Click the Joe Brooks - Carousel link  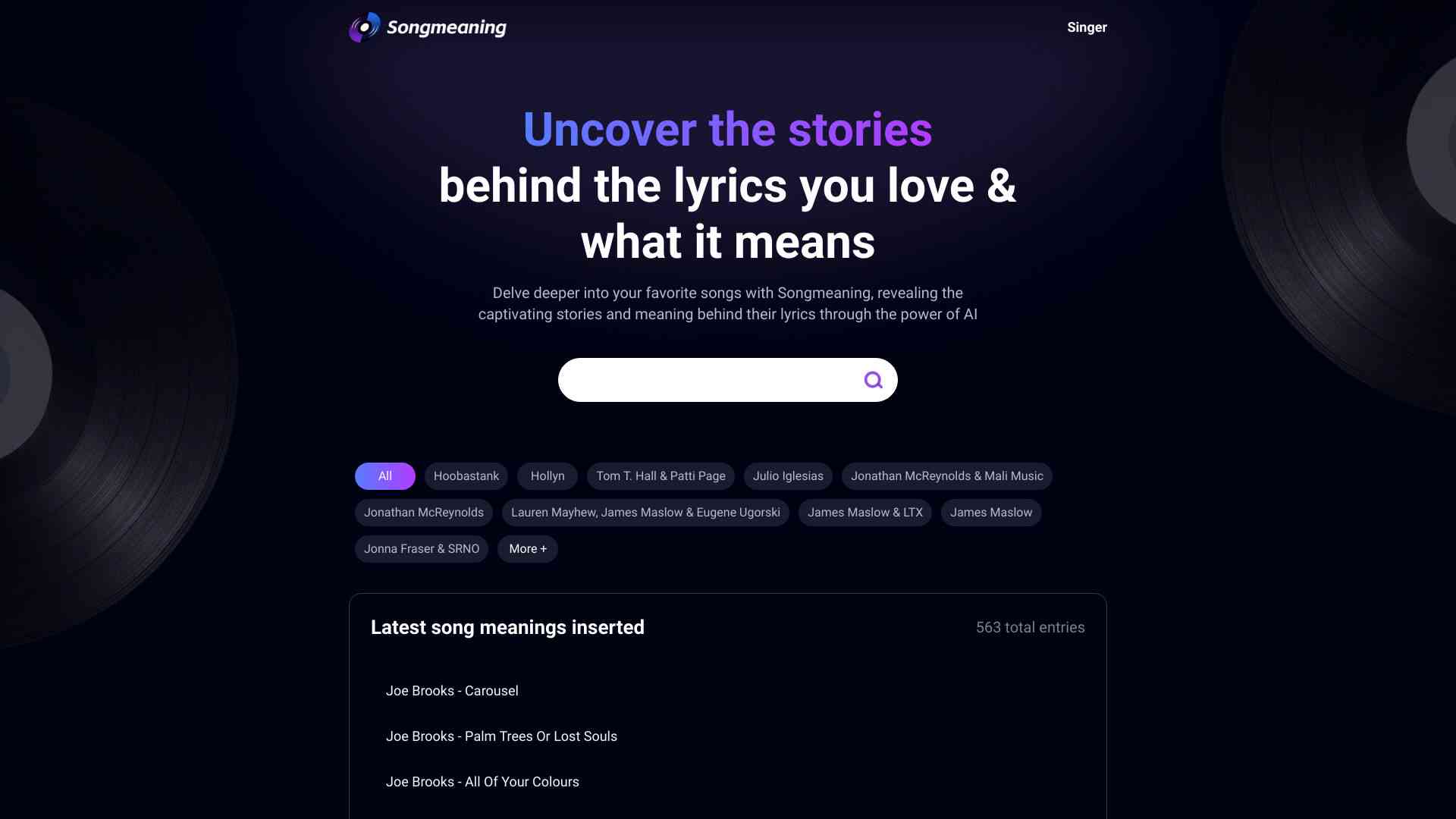(452, 691)
